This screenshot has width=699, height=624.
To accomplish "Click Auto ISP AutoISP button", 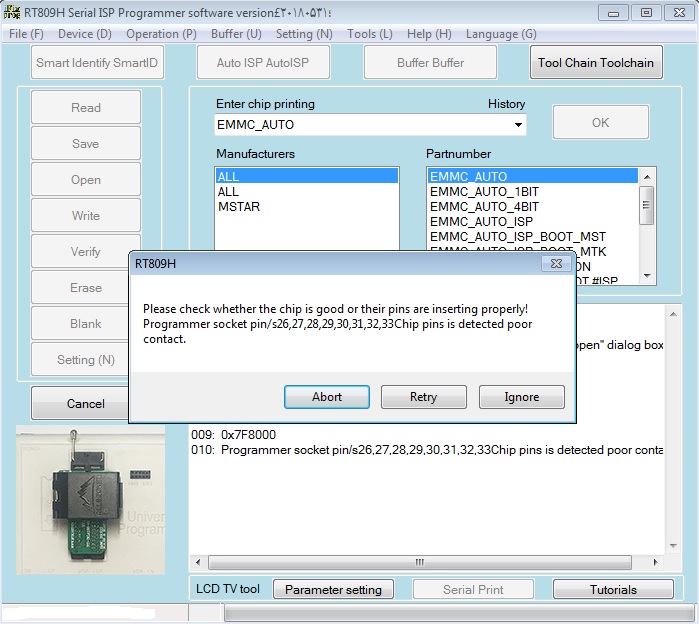I will coord(263,62).
